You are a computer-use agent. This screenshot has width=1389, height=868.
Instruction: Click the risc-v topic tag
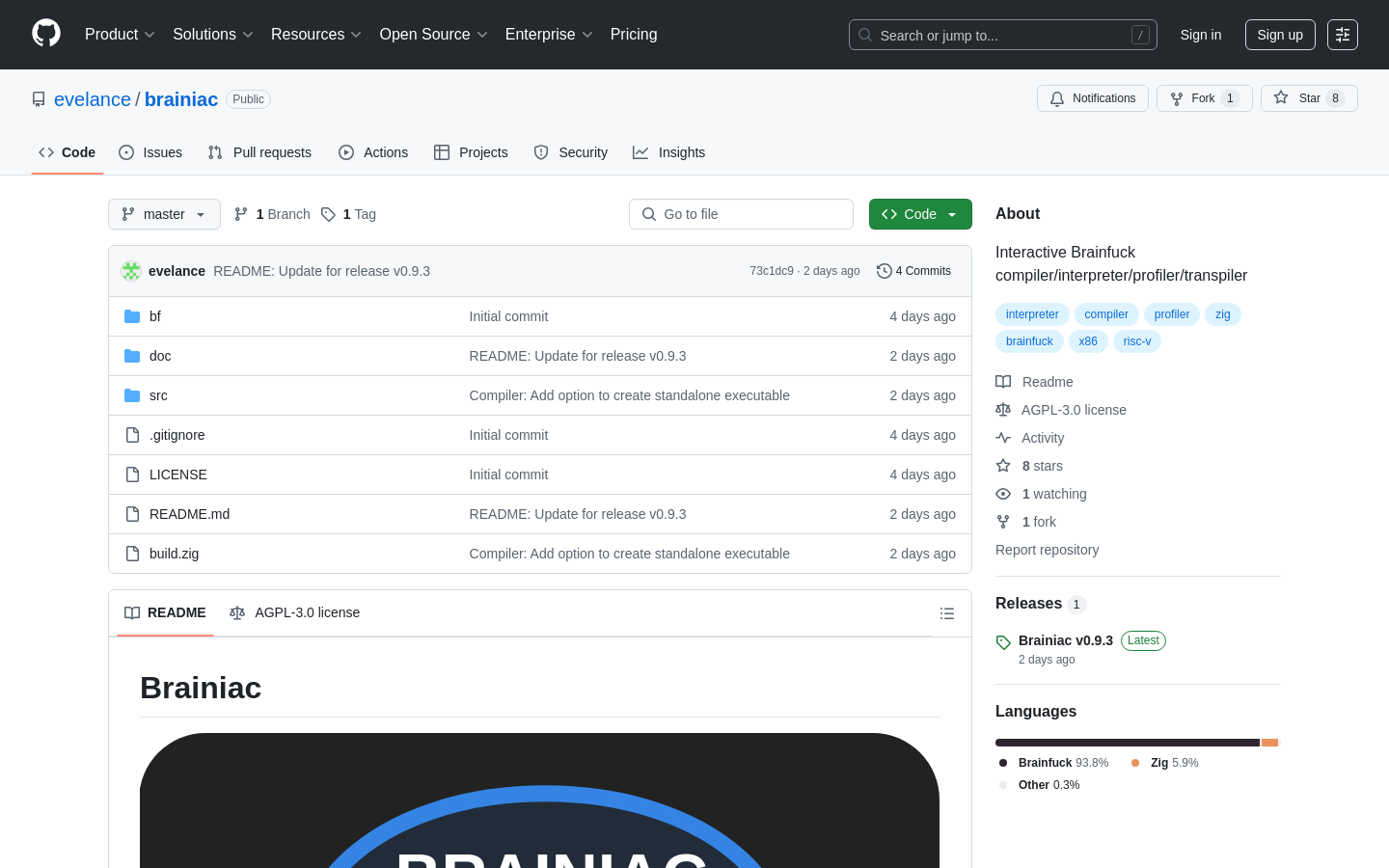pyautogui.click(x=1137, y=341)
